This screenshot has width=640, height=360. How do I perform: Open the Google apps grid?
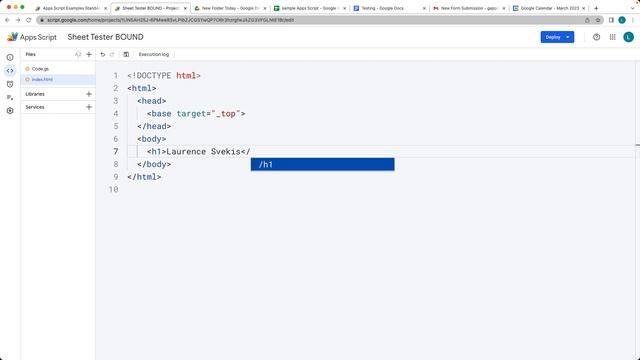(612, 37)
